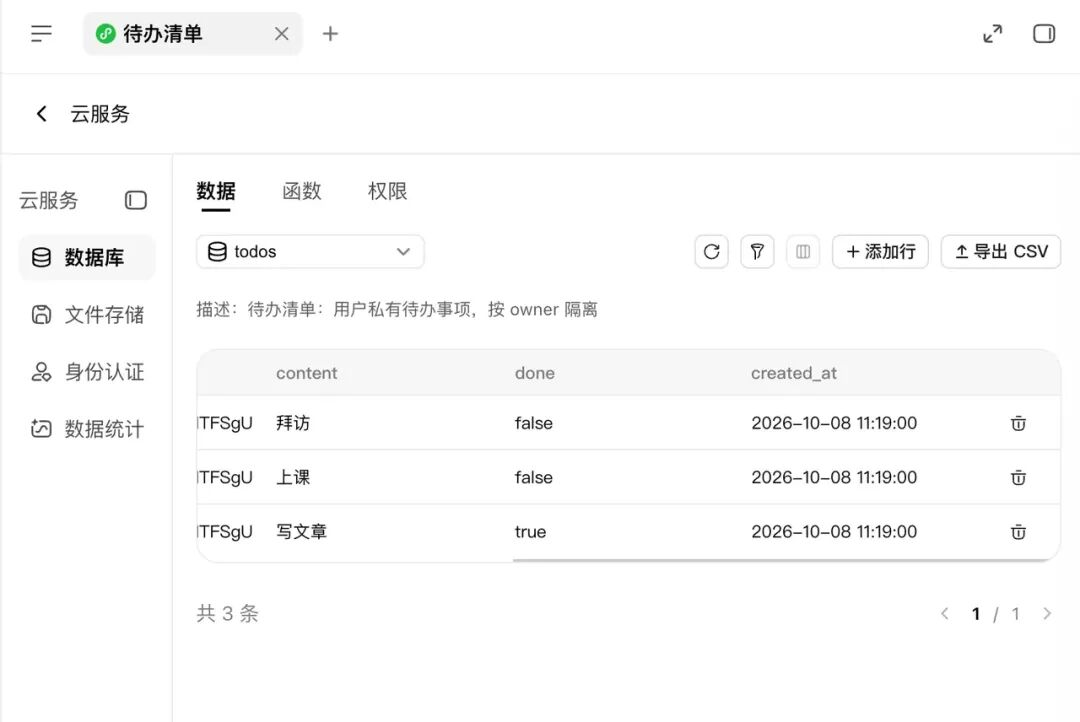Switch to the 权限 tab

[x=387, y=191]
